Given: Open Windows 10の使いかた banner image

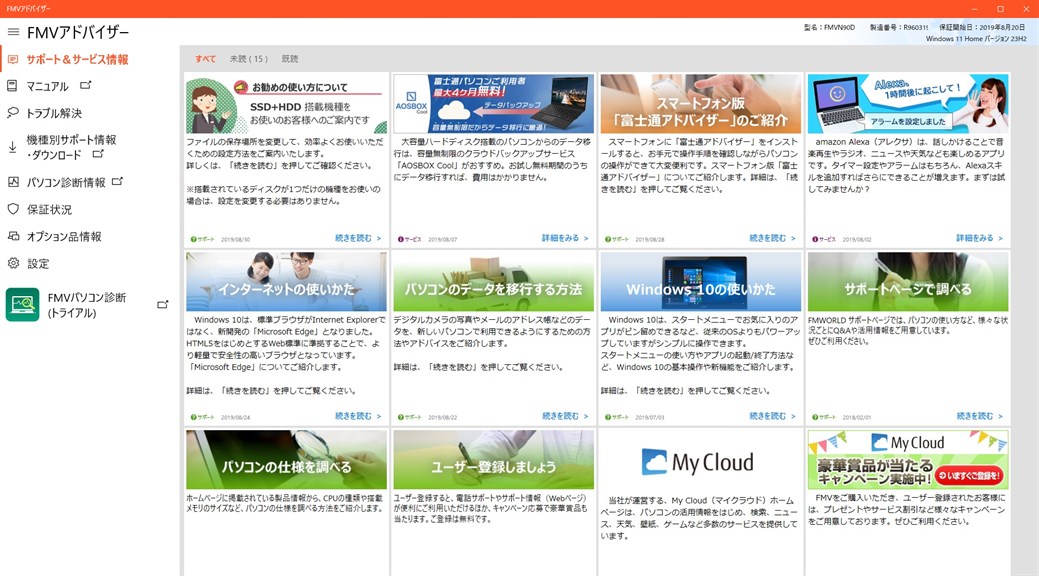Looking at the screenshot, I should point(700,282).
